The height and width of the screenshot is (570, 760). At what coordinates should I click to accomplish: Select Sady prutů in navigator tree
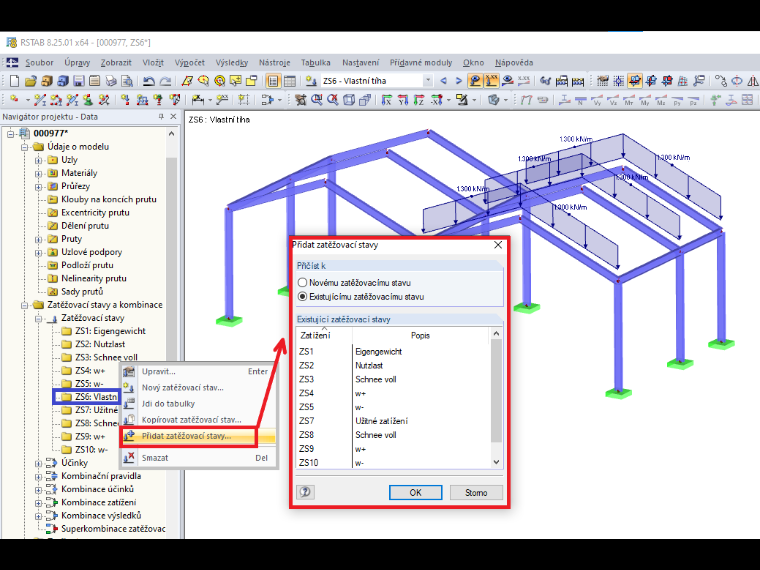pyautogui.click(x=82, y=292)
